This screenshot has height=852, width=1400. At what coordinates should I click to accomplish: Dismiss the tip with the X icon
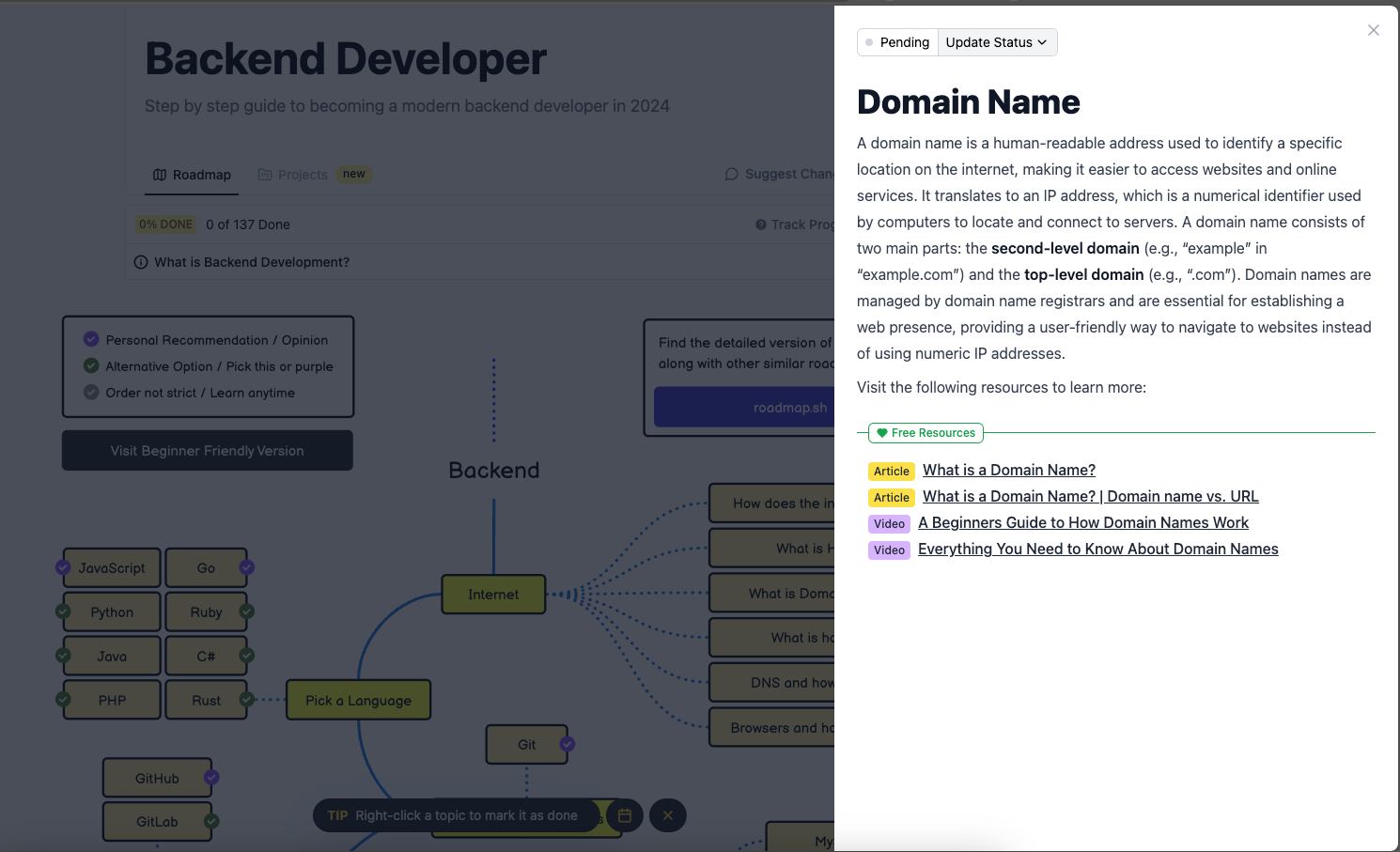(x=668, y=815)
